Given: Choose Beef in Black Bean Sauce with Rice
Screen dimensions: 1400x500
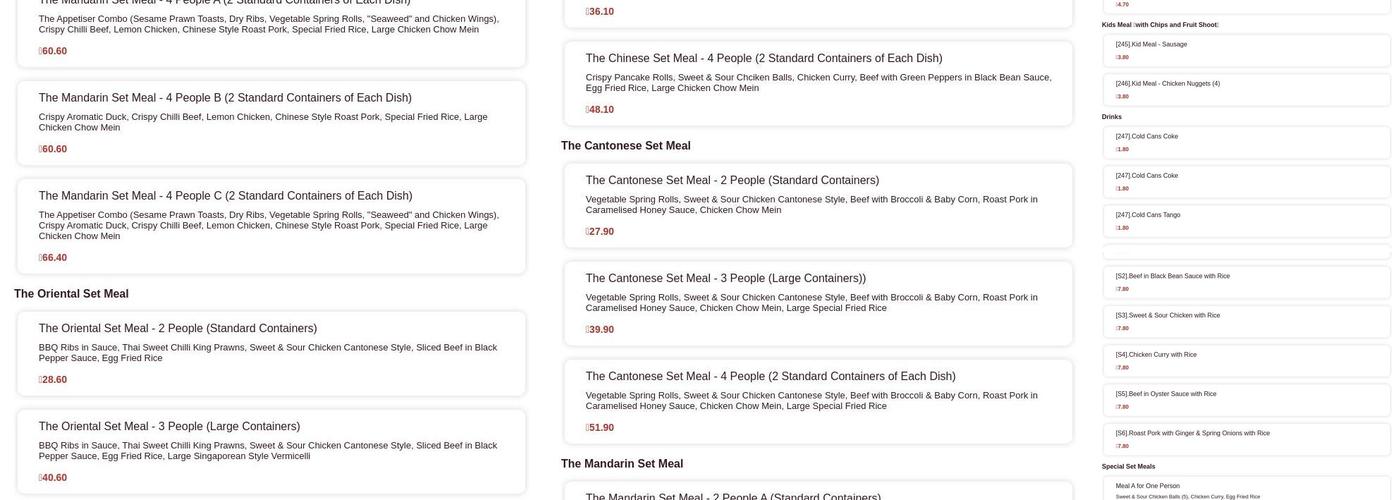Looking at the screenshot, I should [x=1173, y=276].
